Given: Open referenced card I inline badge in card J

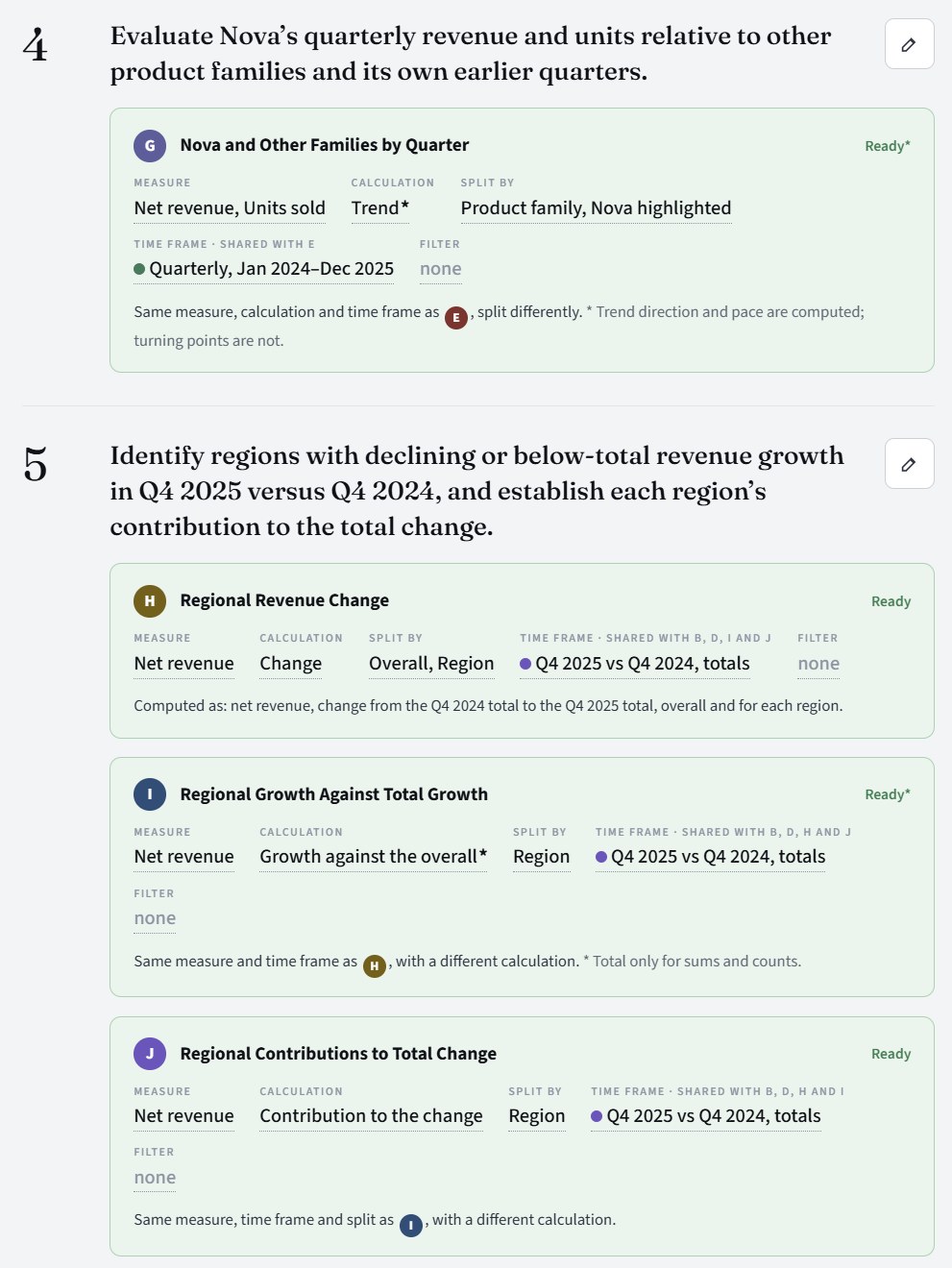Looking at the screenshot, I should 411,1225.
